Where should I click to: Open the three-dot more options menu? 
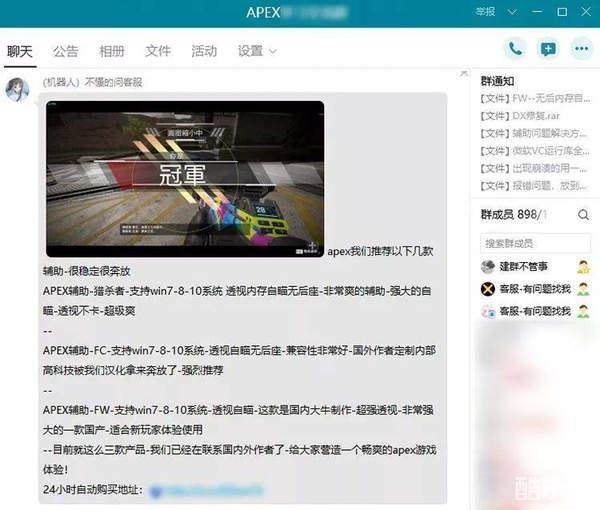click(x=580, y=48)
